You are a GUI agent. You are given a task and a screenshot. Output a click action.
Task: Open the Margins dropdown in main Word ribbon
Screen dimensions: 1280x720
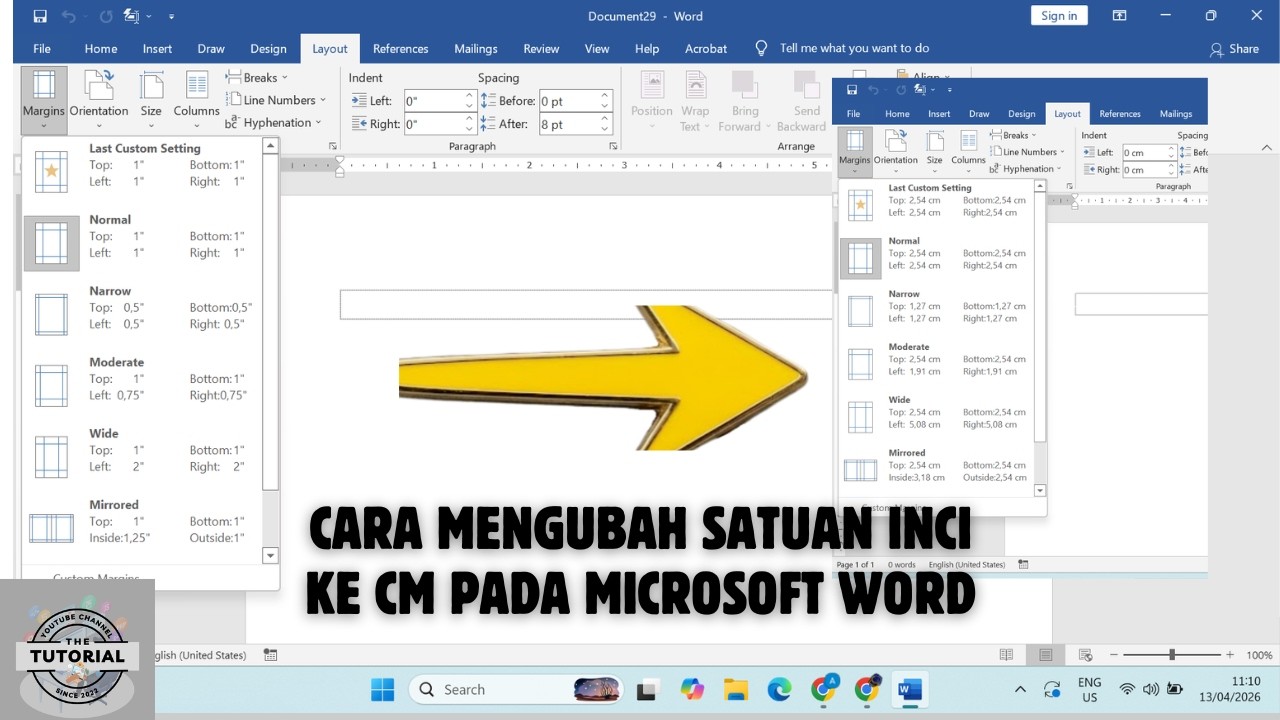tap(43, 100)
